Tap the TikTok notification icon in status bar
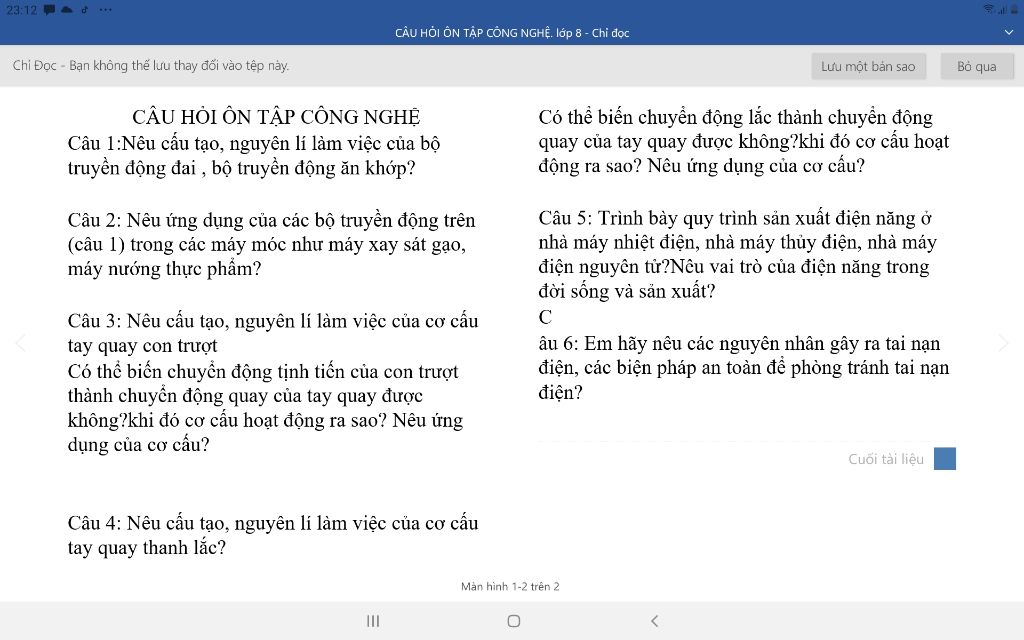The height and width of the screenshot is (640, 1024). (85, 10)
